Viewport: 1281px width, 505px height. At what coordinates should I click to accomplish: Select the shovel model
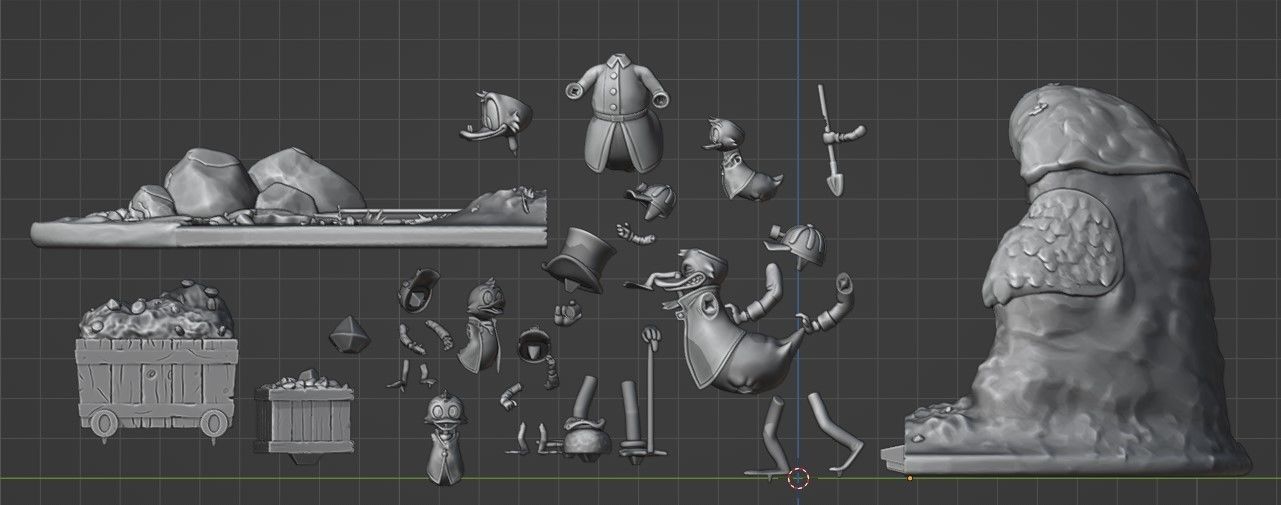pyautogui.click(x=835, y=140)
